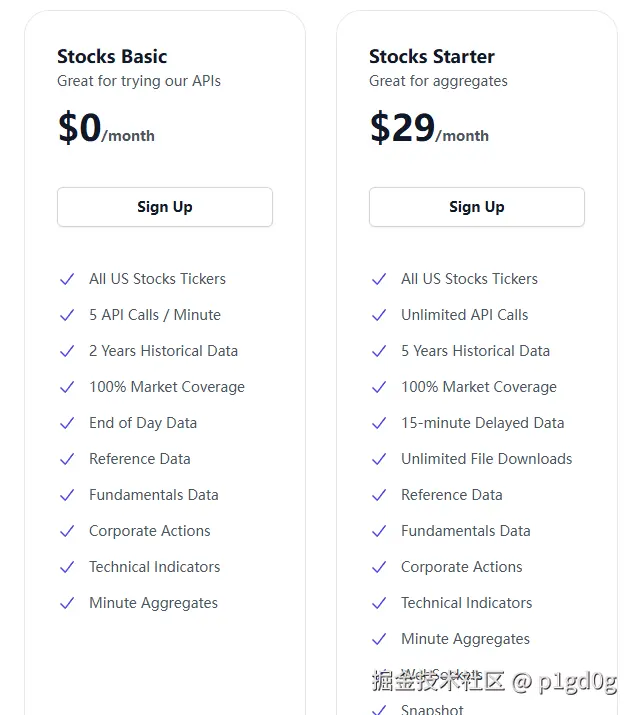Click the $0/month price text
Screen dimensions: 636x715
(106, 129)
